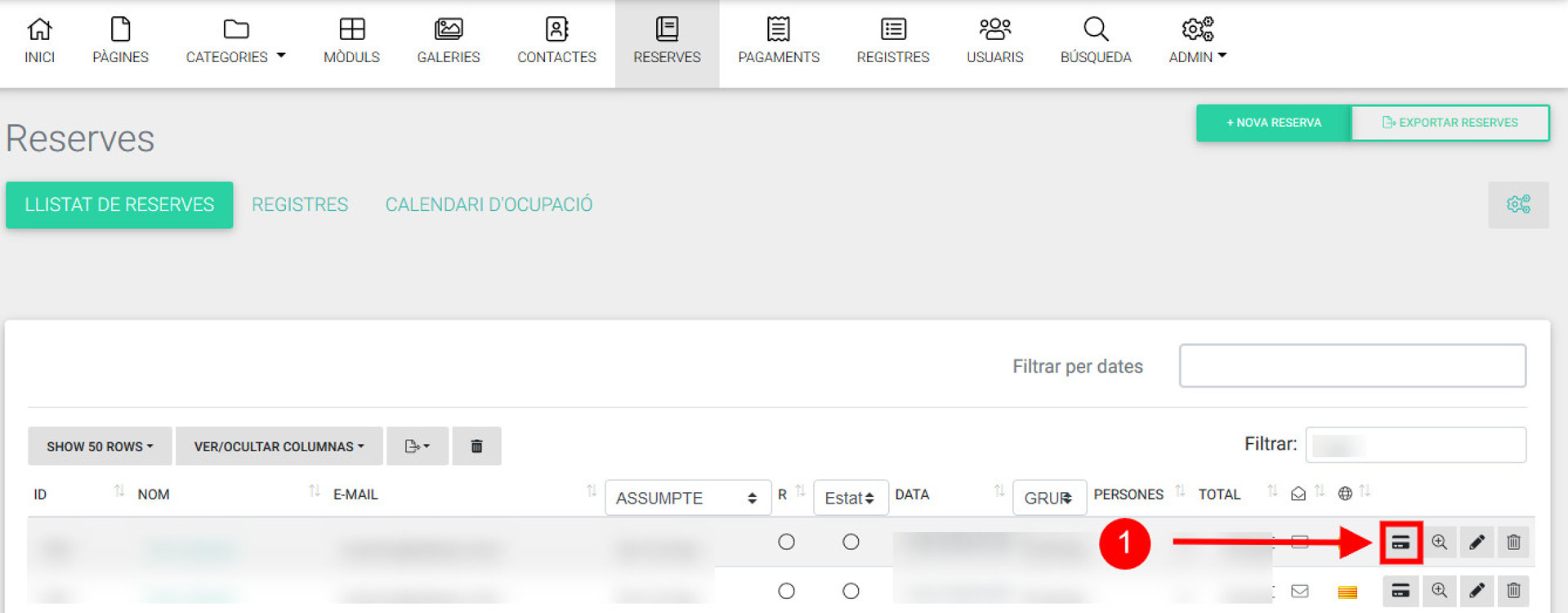Select the R radio button in second row

786,590
